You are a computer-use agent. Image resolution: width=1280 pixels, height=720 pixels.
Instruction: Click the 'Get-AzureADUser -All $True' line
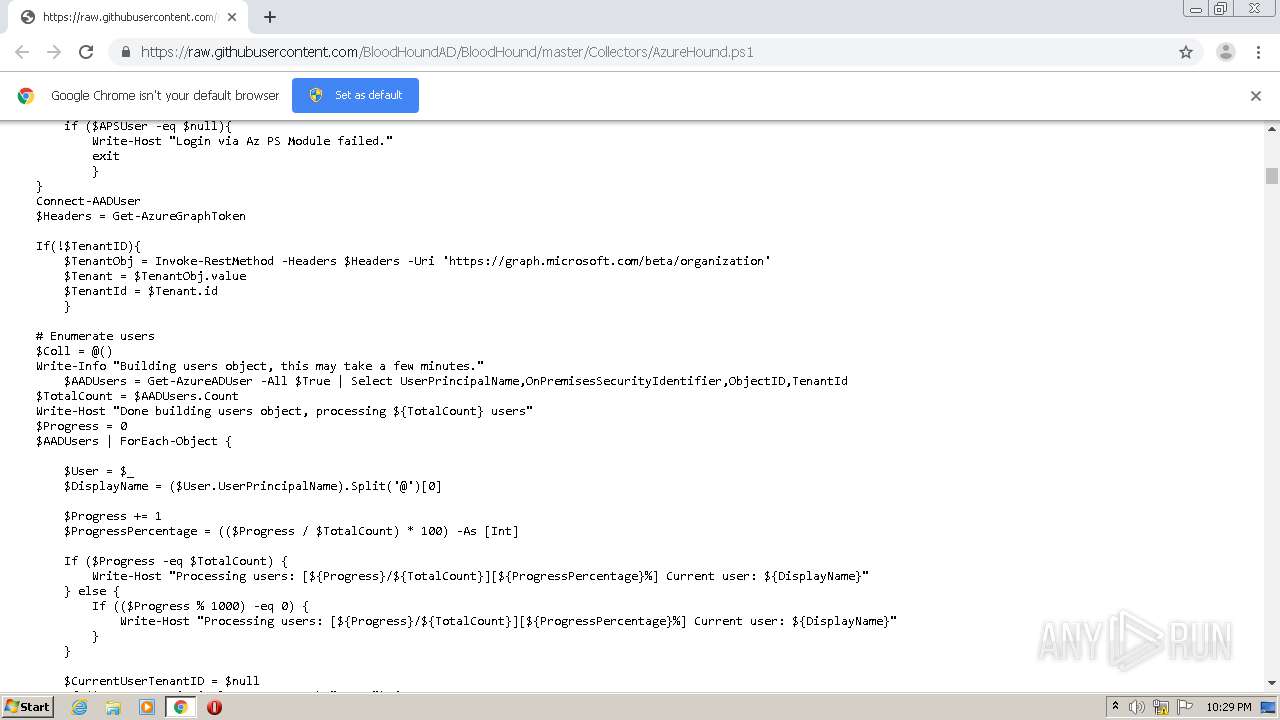(x=456, y=381)
